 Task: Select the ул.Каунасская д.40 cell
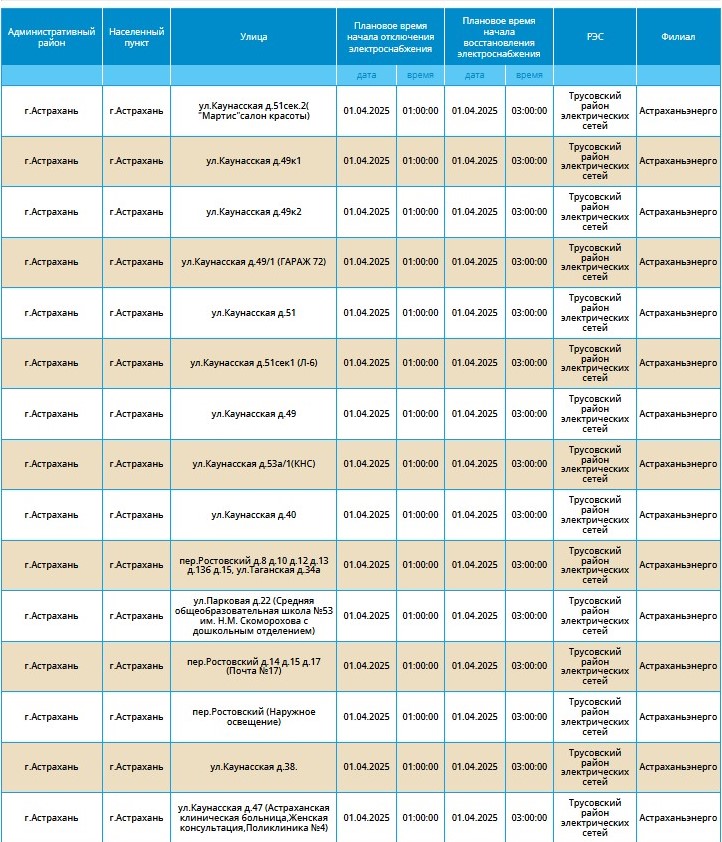click(253, 515)
